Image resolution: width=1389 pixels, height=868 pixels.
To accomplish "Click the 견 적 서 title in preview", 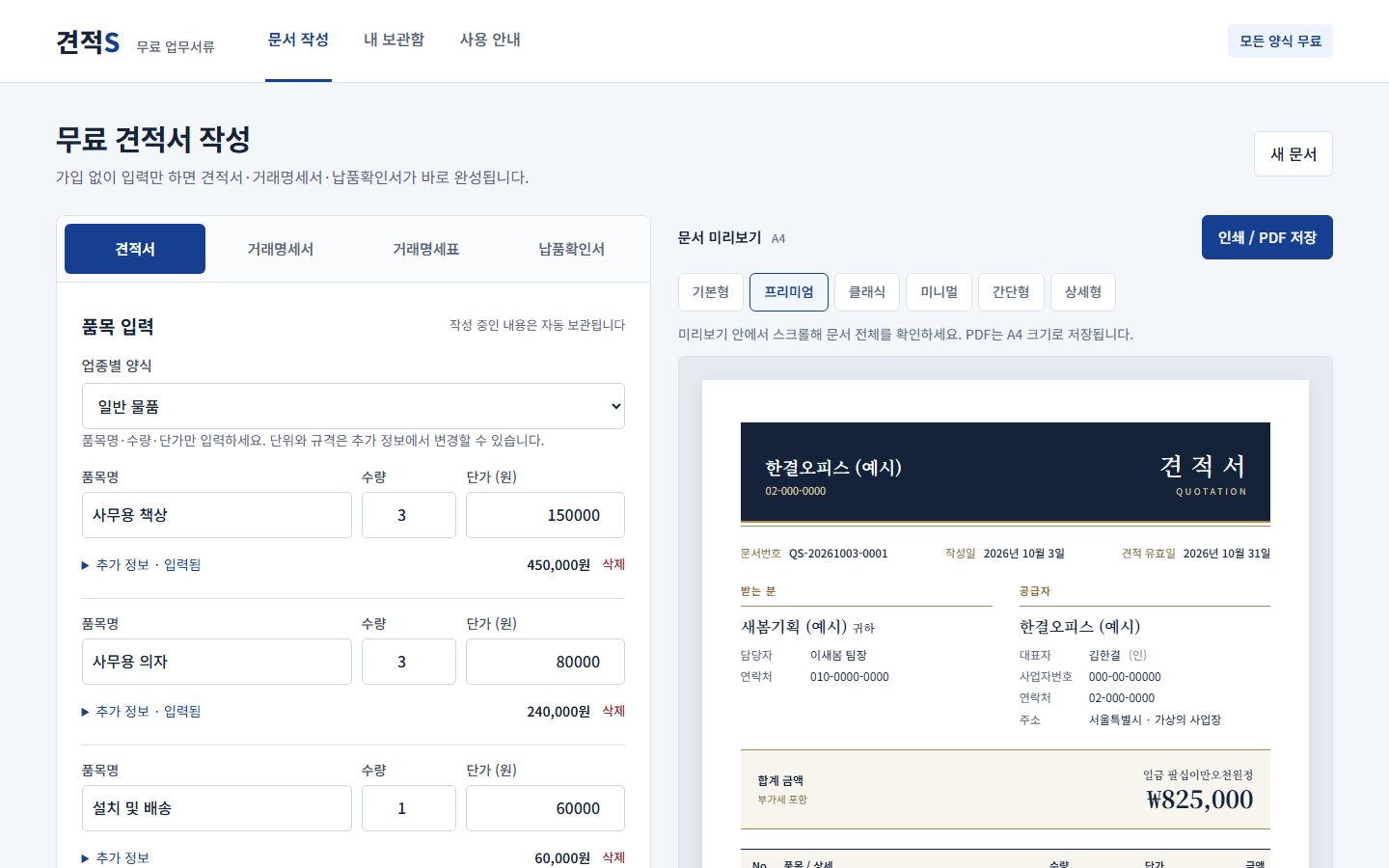I will tap(1202, 467).
